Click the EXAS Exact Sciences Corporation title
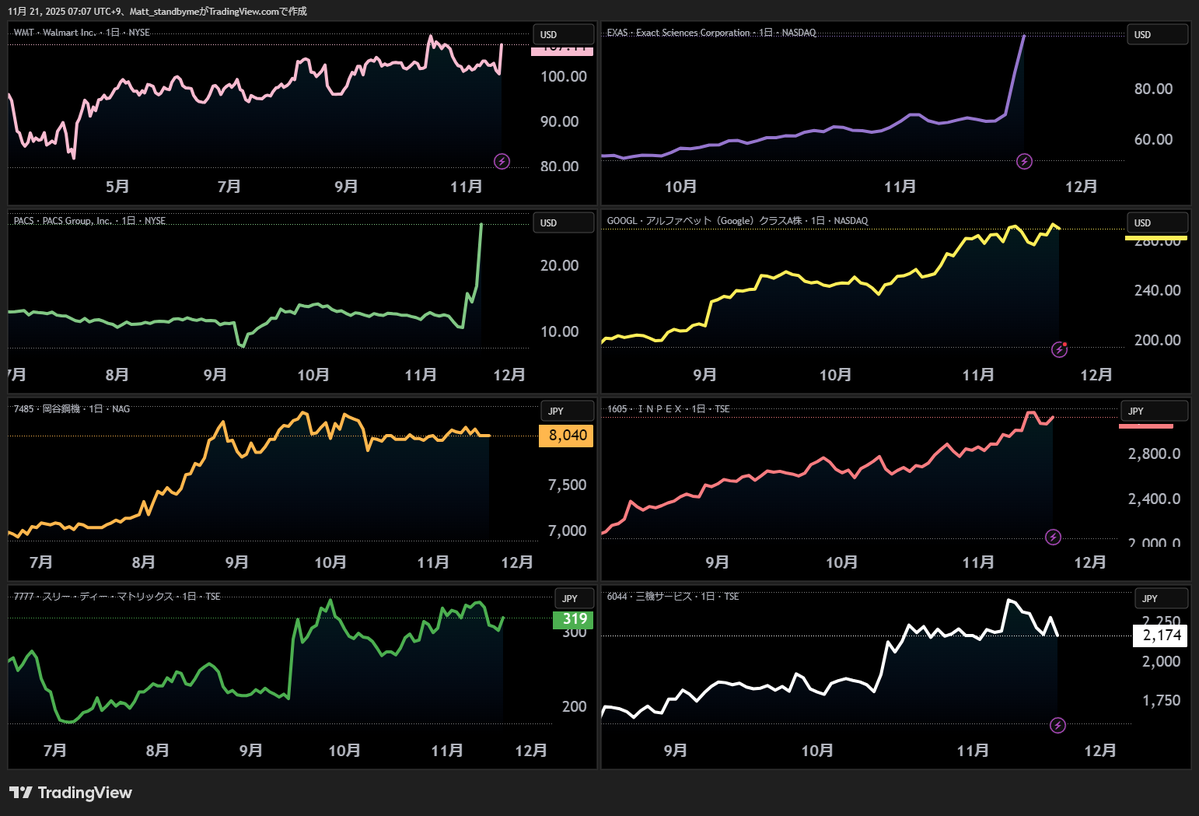Image resolution: width=1199 pixels, height=816 pixels. pos(710,33)
